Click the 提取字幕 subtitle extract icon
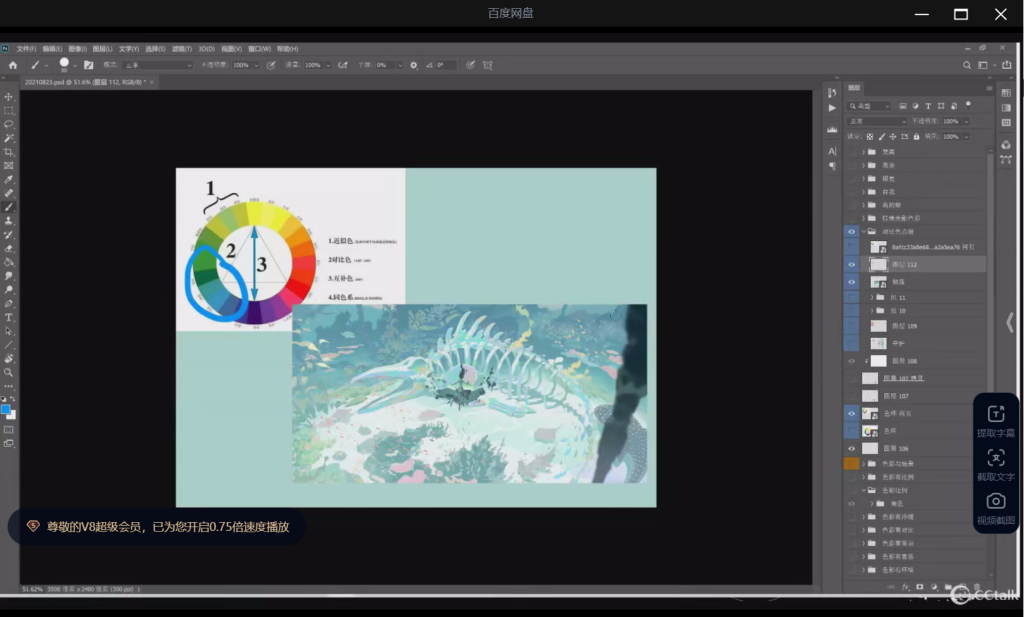Viewport: 1024px width, 617px height. click(995, 414)
